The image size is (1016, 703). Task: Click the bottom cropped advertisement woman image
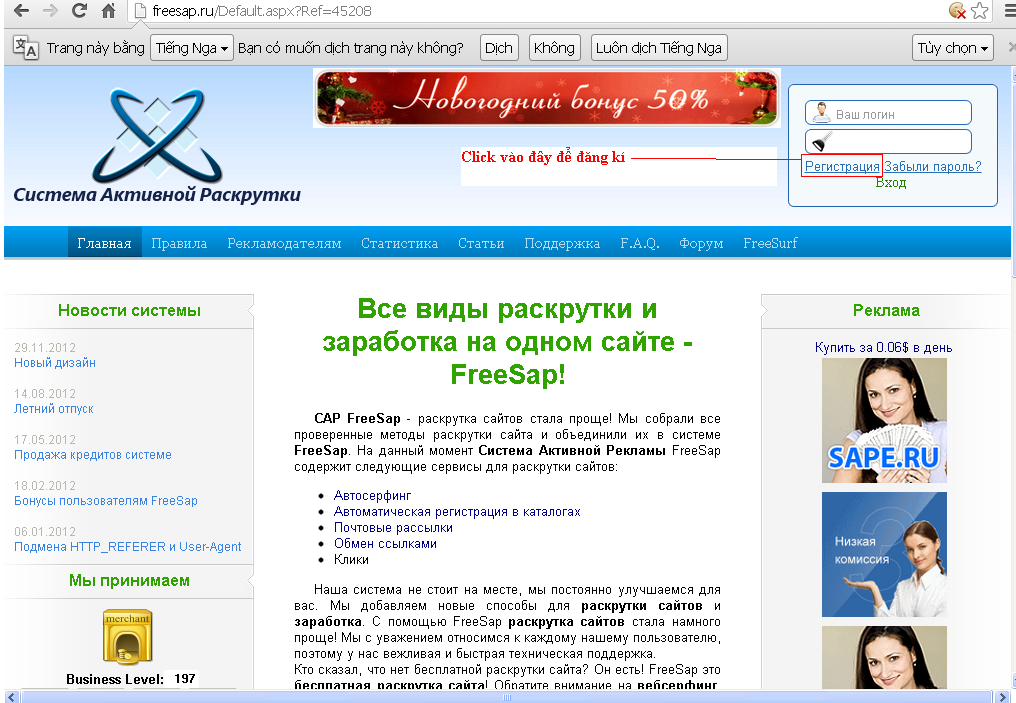coord(884,657)
